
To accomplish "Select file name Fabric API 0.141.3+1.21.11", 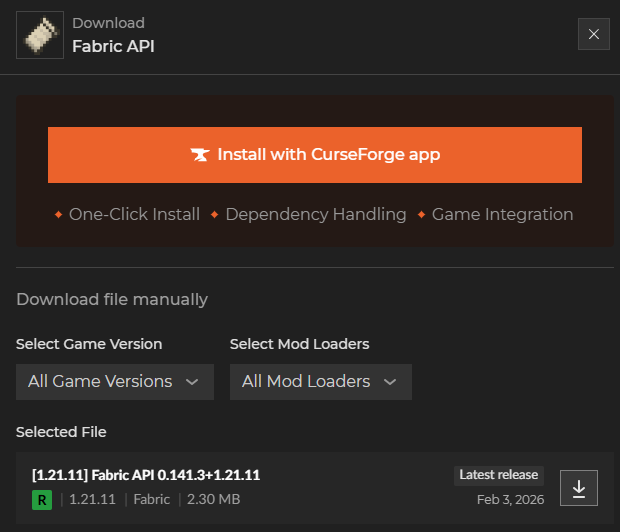I will (x=146, y=475).
